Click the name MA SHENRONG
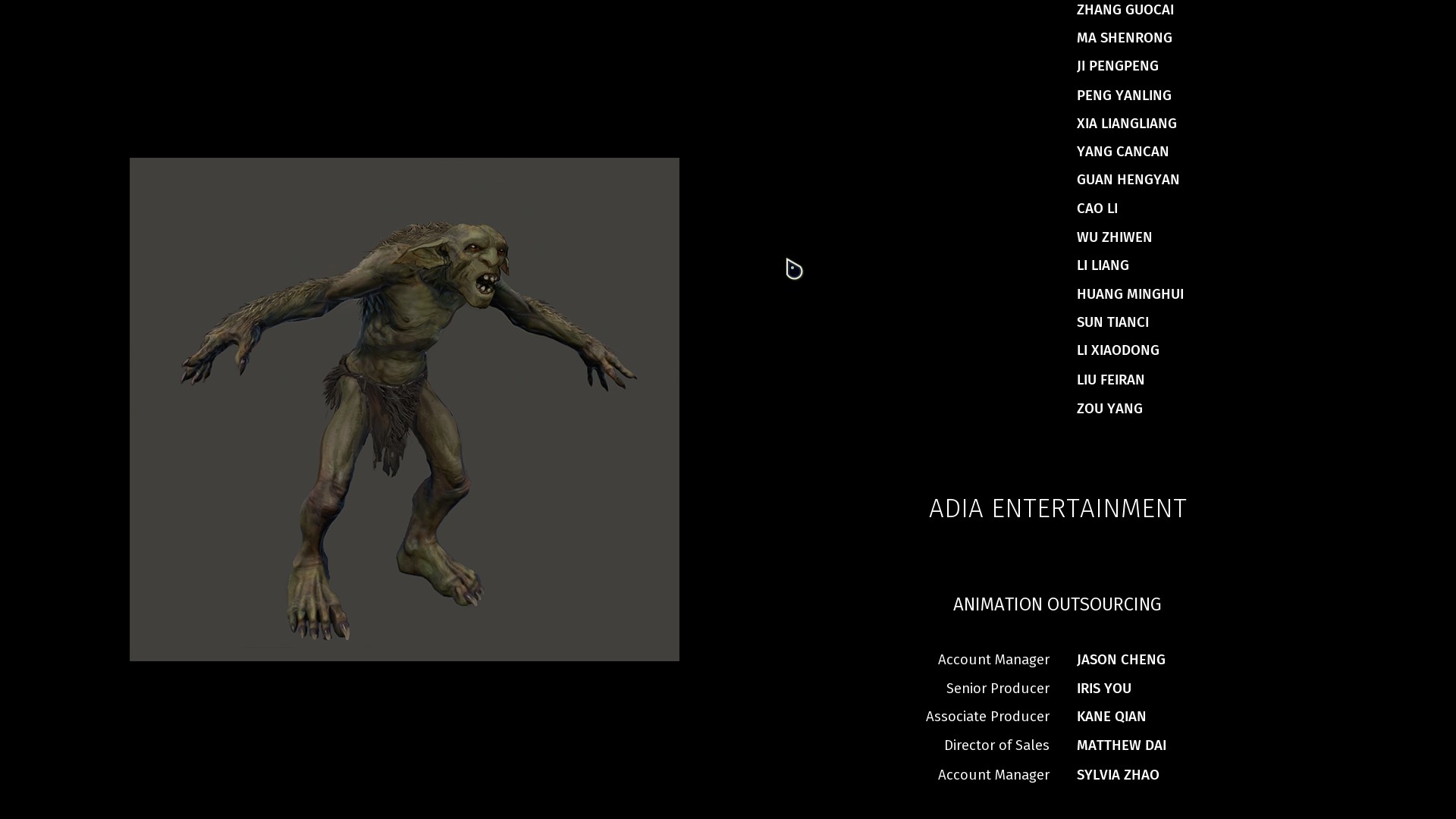 click(x=1124, y=38)
